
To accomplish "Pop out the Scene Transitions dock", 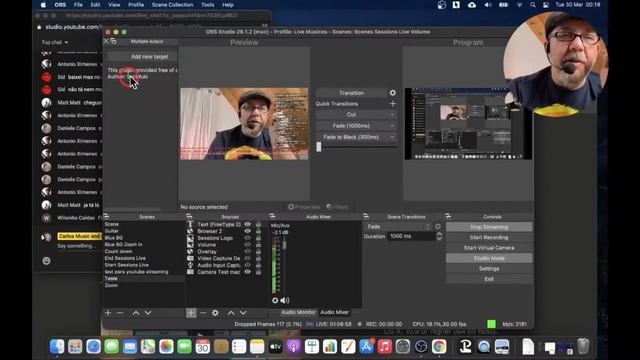I will tap(366, 216).
